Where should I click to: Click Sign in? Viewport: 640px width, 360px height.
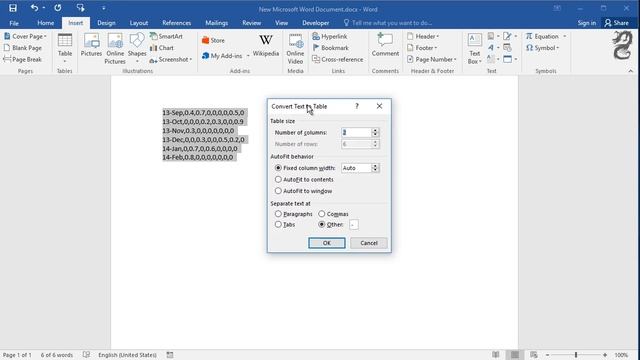point(587,23)
